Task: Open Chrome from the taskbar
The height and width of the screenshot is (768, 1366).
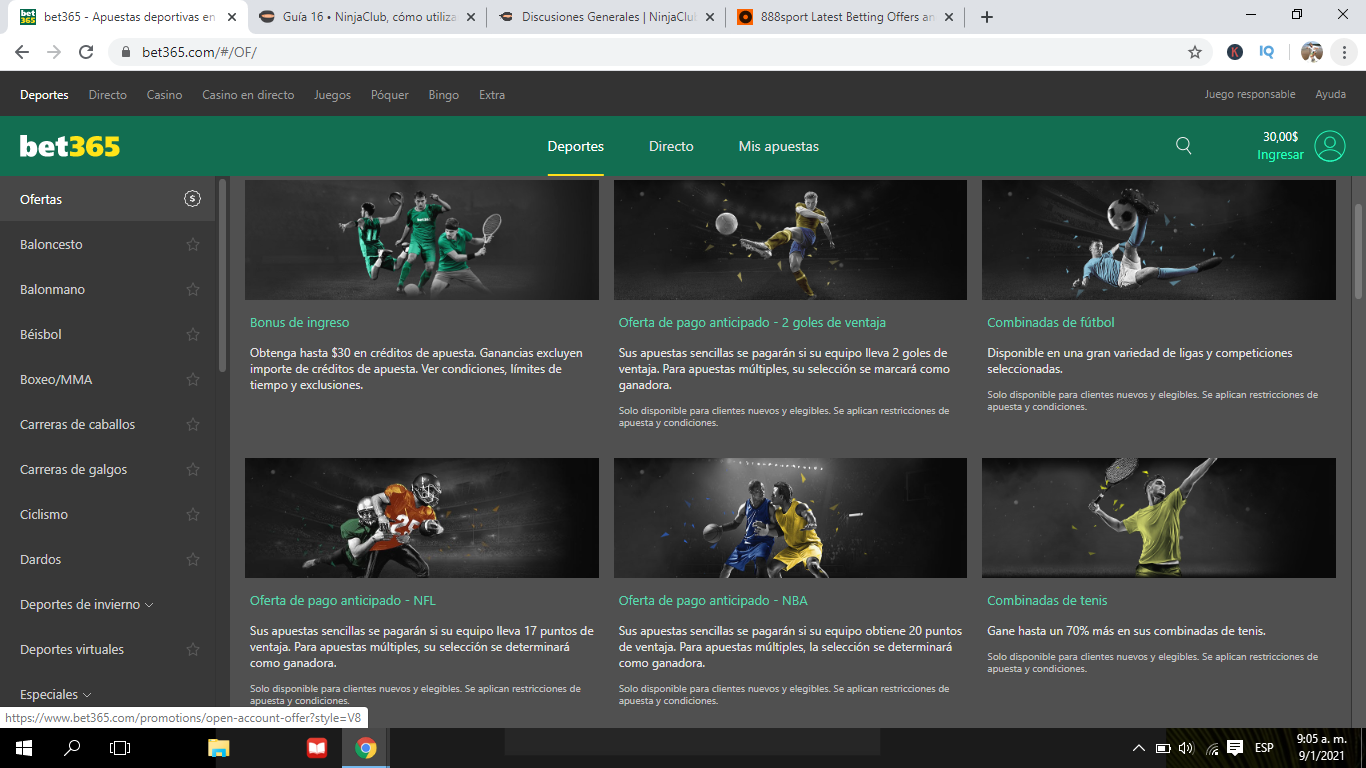Action: pyautogui.click(x=365, y=748)
